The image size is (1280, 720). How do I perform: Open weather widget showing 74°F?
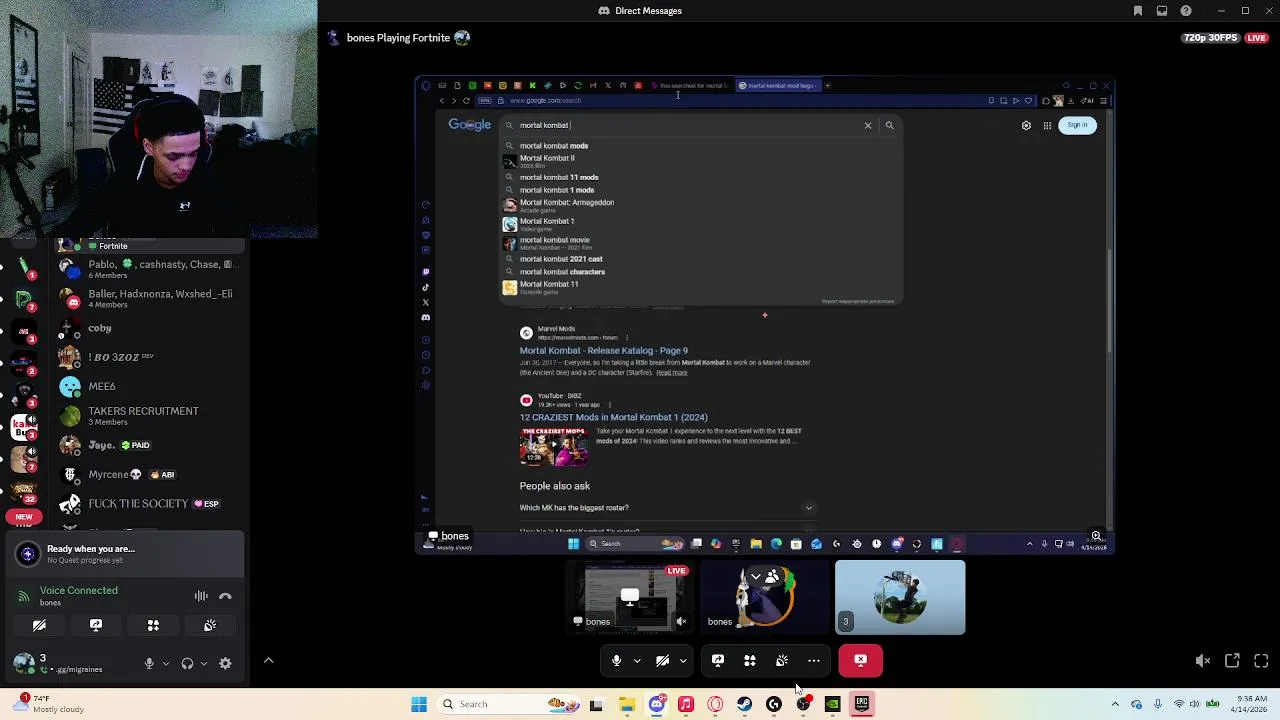tap(48, 704)
